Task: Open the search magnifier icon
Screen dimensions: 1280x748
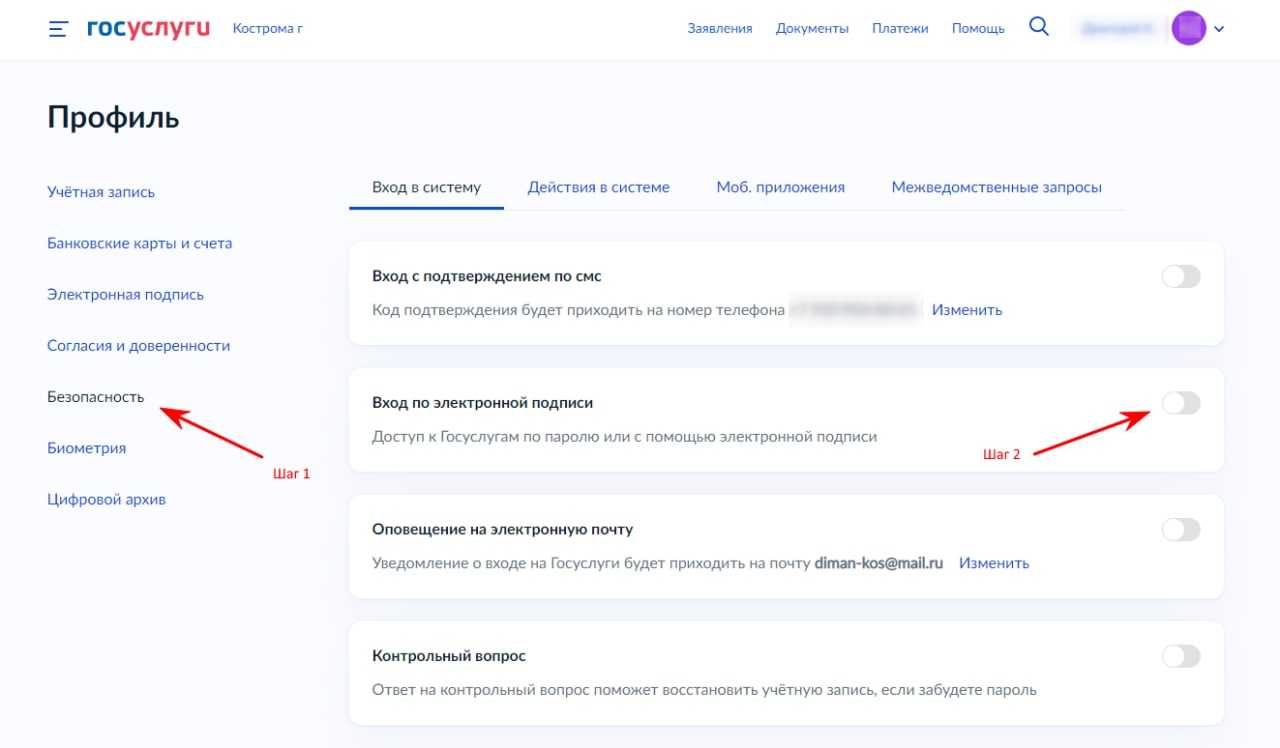Action: click(1039, 27)
